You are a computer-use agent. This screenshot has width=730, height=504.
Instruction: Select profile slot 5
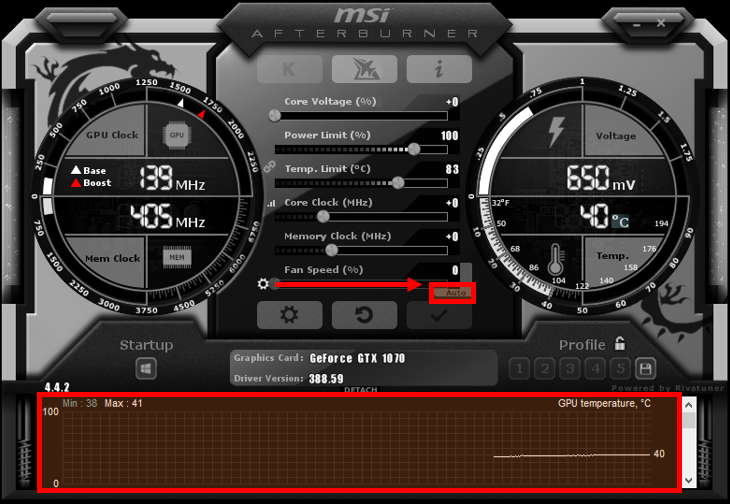point(620,368)
